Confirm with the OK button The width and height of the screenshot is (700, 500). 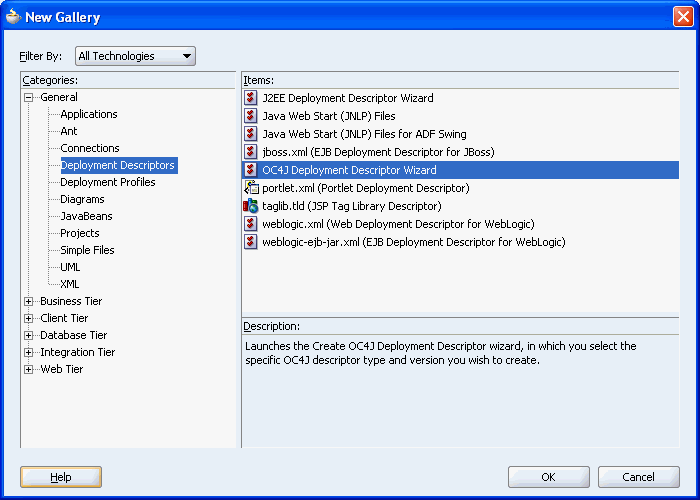tap(548, 477)
